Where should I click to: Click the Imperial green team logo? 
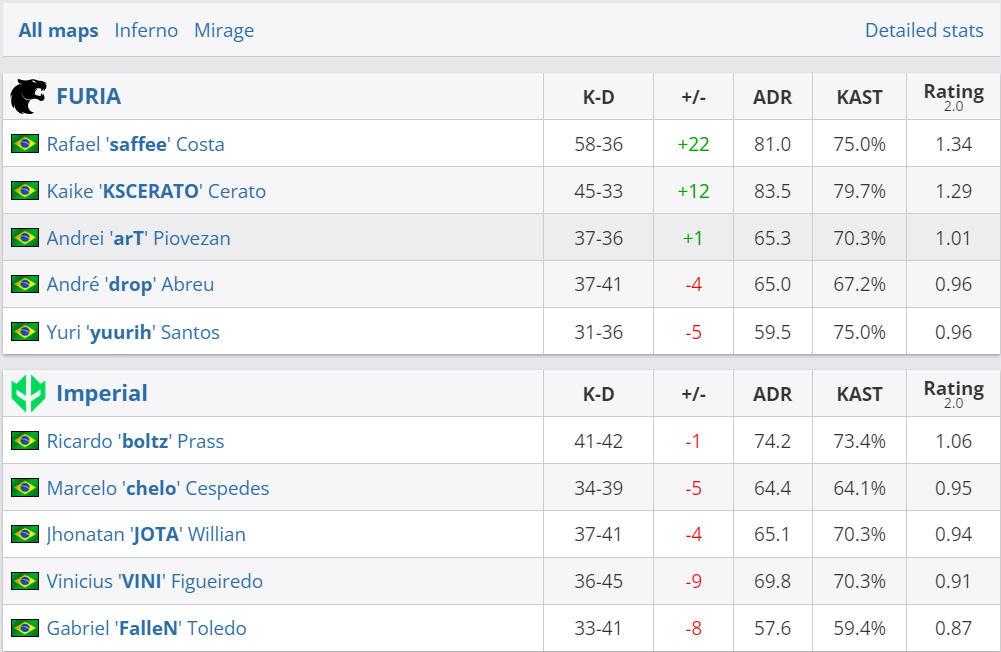[x=28, y=394]
